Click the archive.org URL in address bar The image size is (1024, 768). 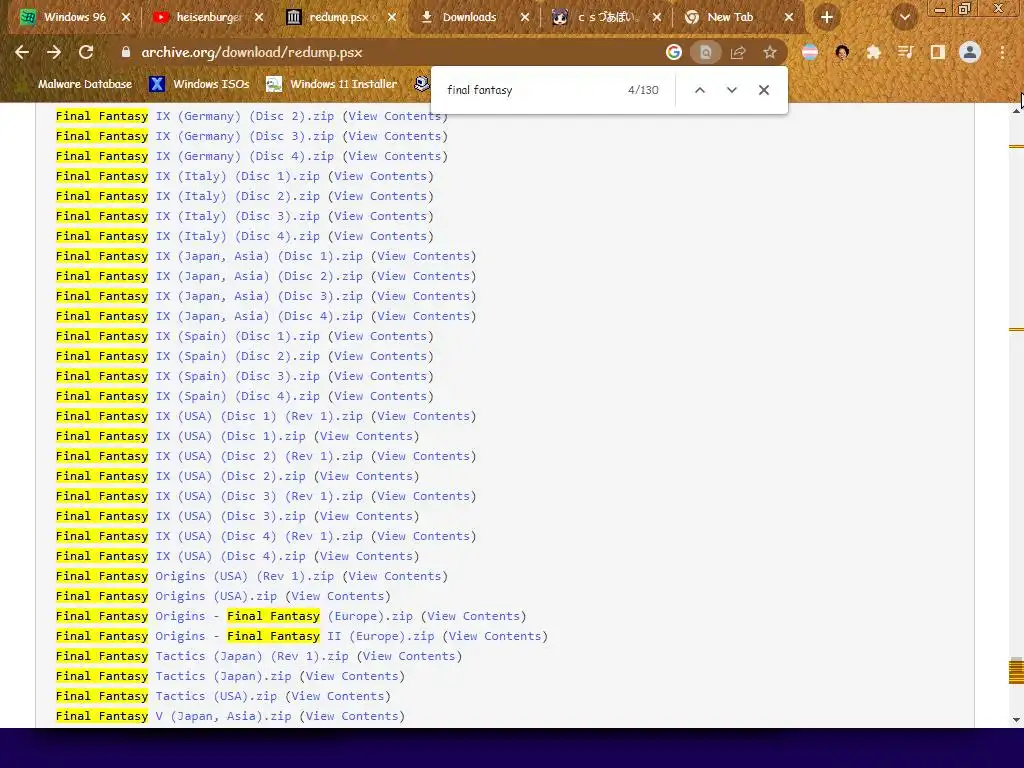tap(251, 52)
